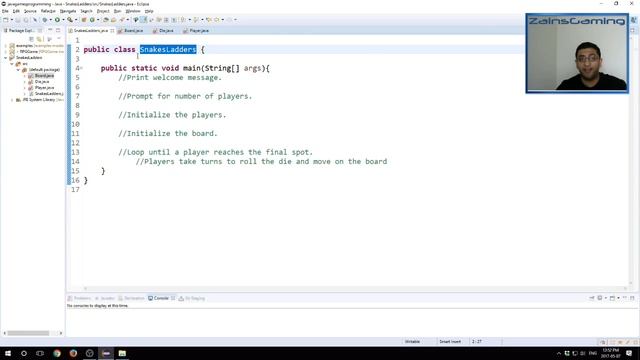The width and height of the screenshot is (640, 360).
Task: Open the External Tools dropdown arrow
Action: click(76, 20)
